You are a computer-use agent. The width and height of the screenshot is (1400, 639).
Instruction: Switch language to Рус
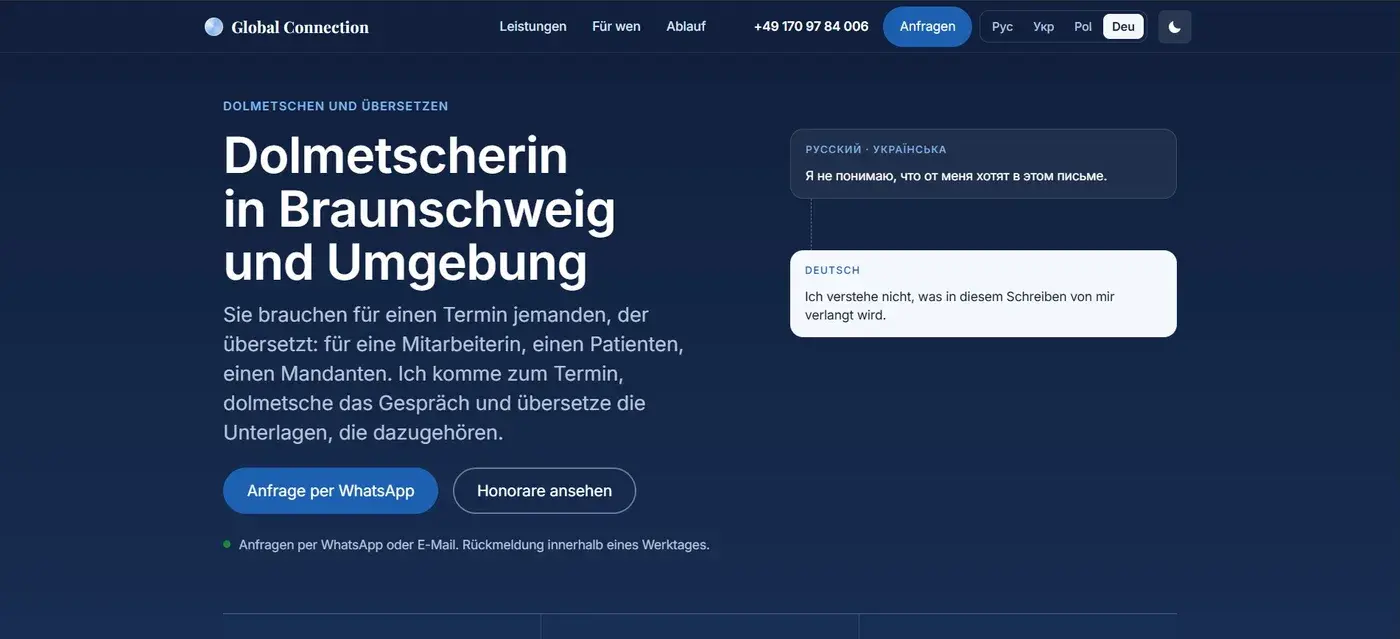[1002, 27]
